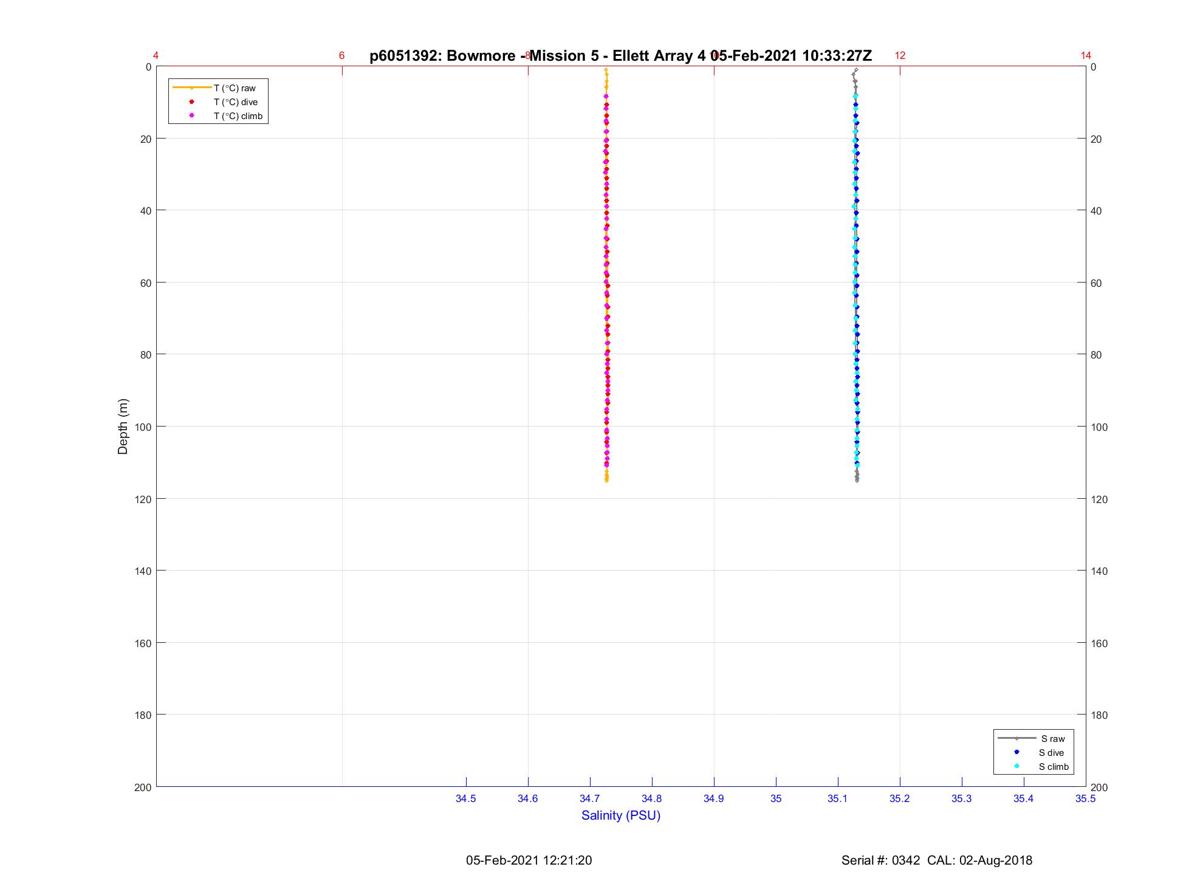1200x885 pixels.
Task: Click the gray line sample for S raw
Action: click(x=1016, y=738)
